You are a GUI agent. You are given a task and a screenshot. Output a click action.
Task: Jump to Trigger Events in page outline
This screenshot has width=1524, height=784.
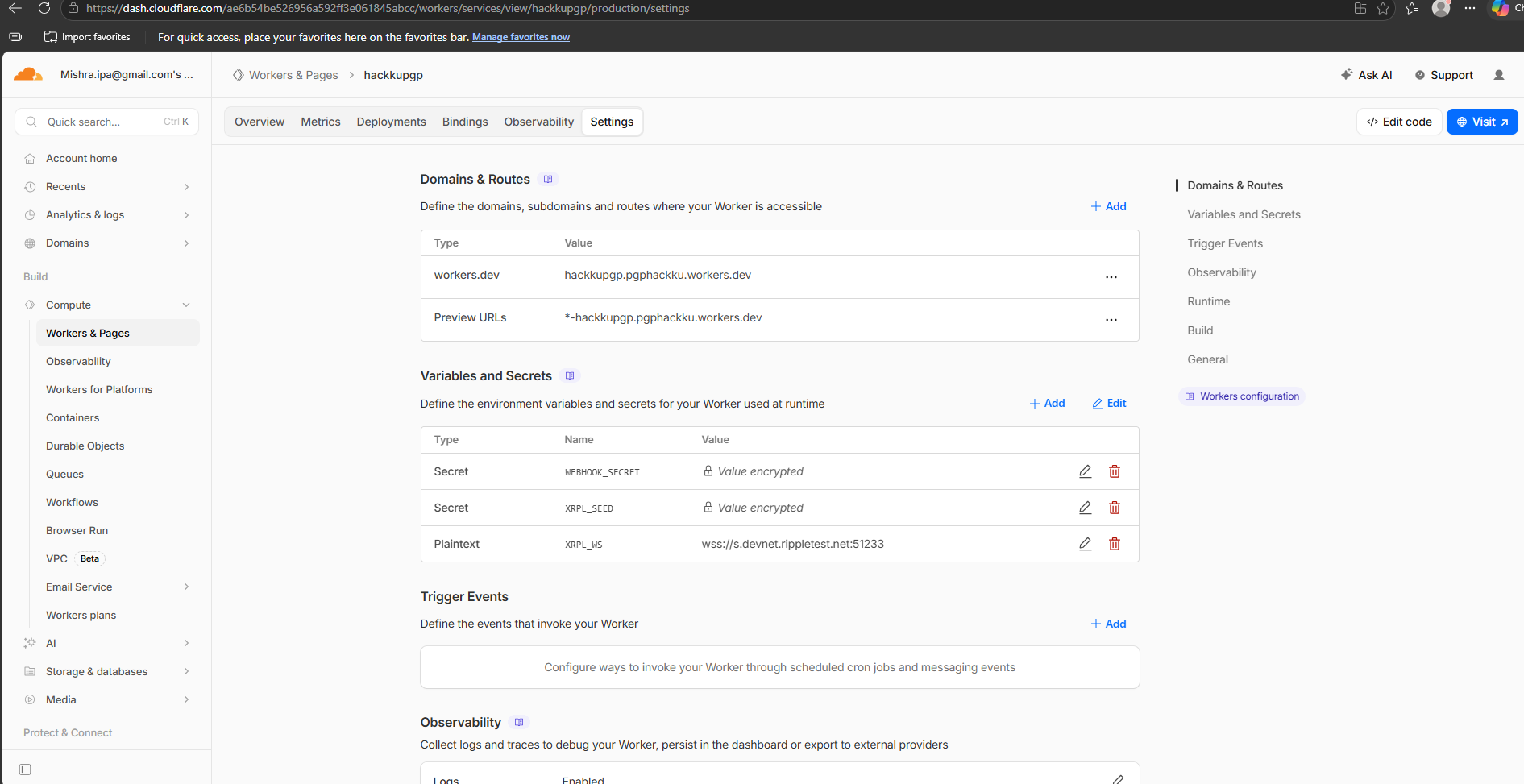tap(1225, 243)
